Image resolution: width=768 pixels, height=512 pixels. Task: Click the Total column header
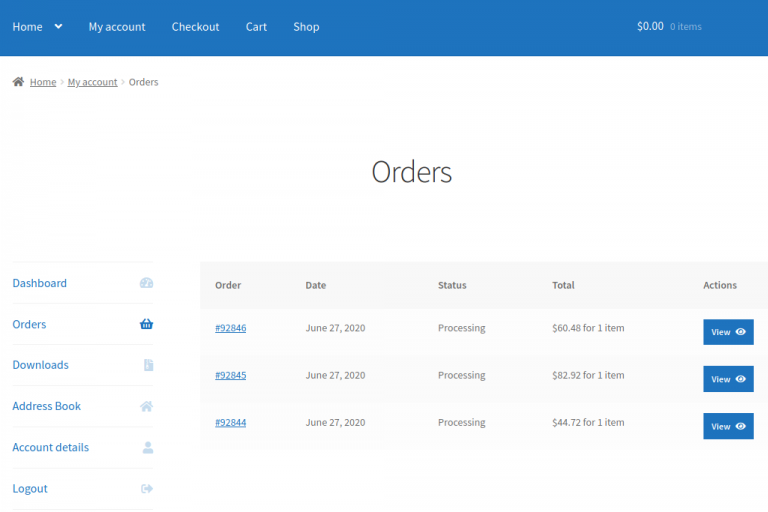click(x=563, y=285)
